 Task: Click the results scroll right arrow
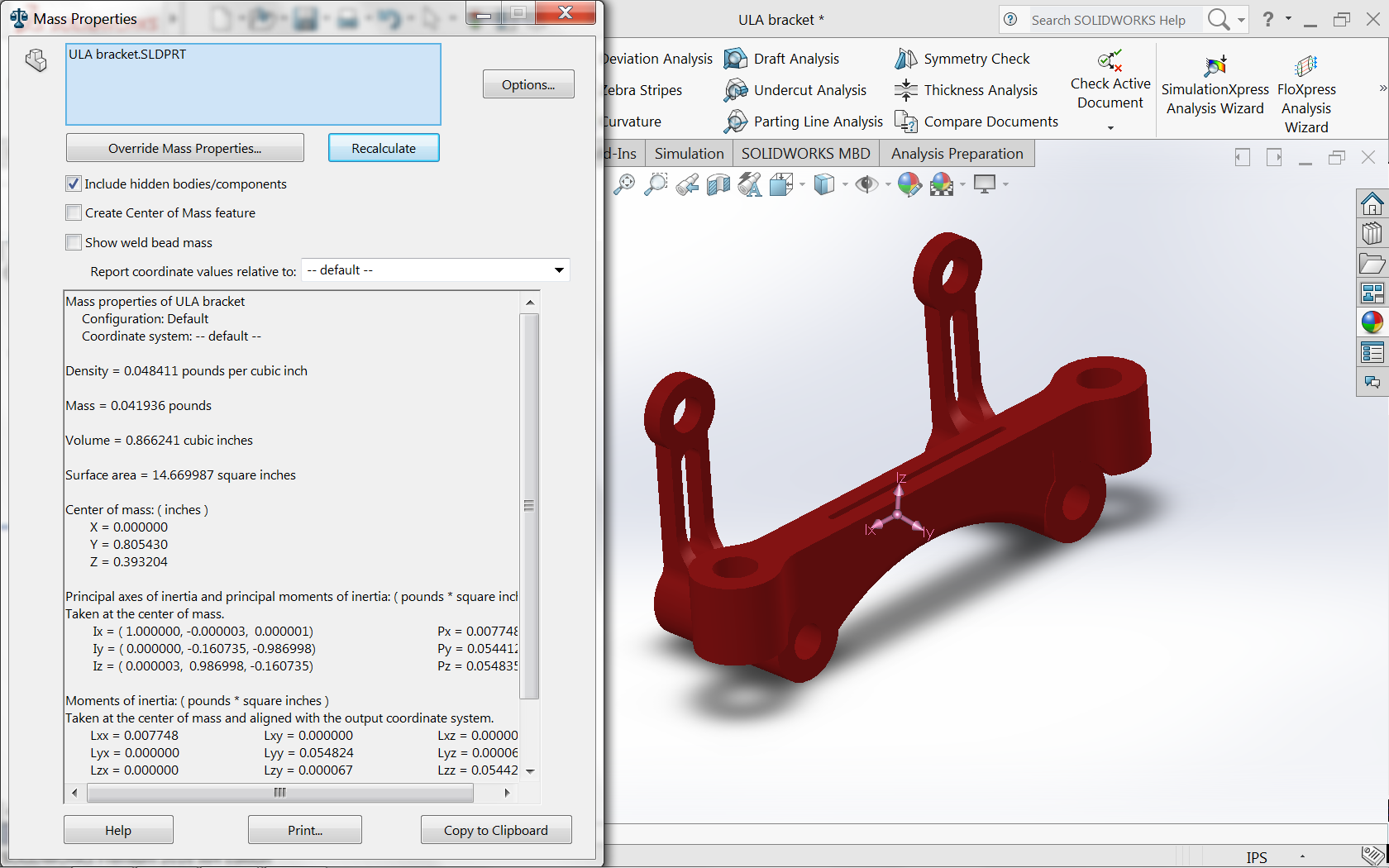point(507,793)
